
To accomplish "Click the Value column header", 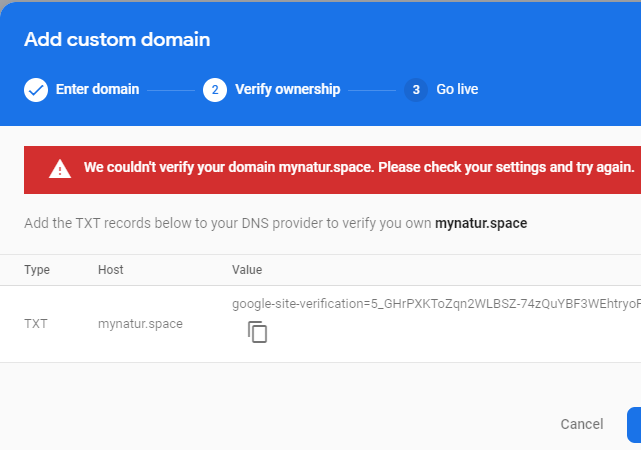I will click(247, 270).
